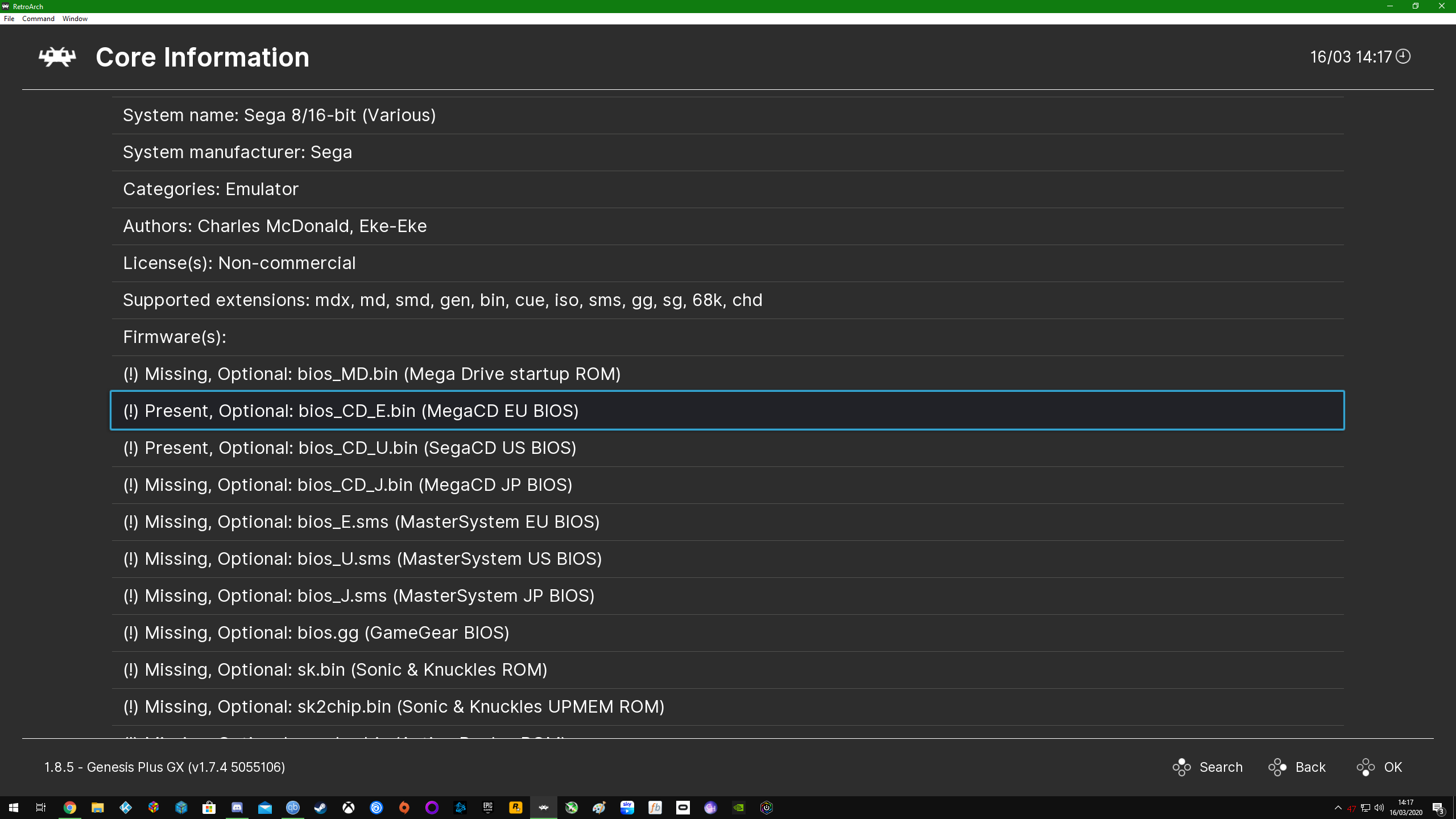The width and height of the screenshot is (1456, 819).
Task: Open qBittorrent from the taskbar
Action: 293,808
